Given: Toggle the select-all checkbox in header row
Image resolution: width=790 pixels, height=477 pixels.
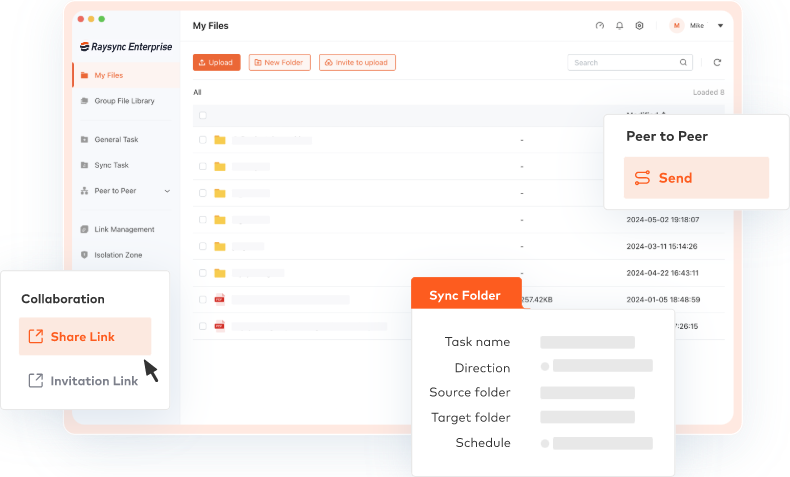Looking at the screenshot, I should [202, 115].
